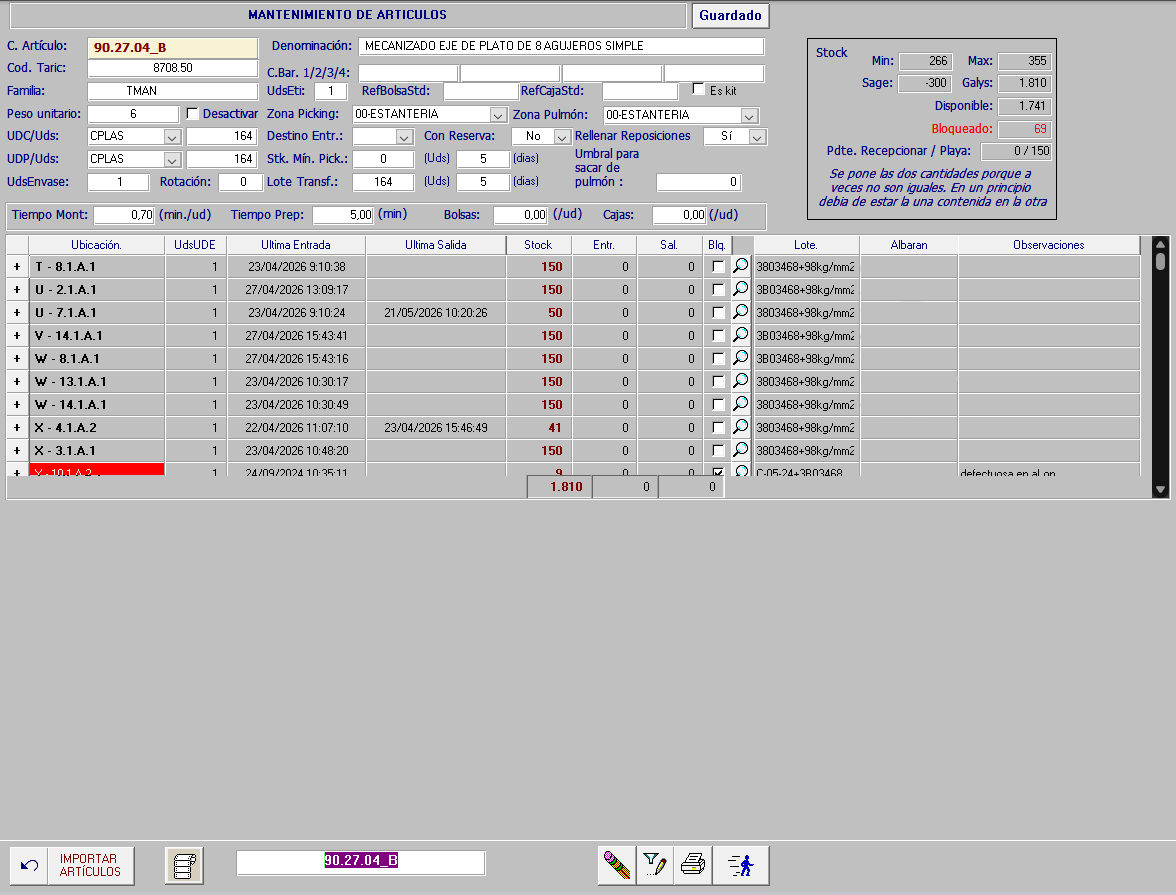
Task: Click the Guardado button
Action: [x=730, y=16]
